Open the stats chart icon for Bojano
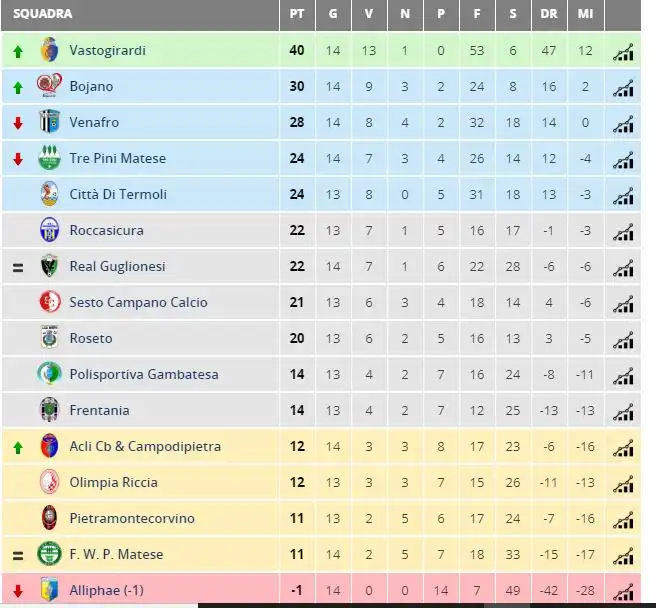Viewport: 656px width, 608px height. pos(623,87)
